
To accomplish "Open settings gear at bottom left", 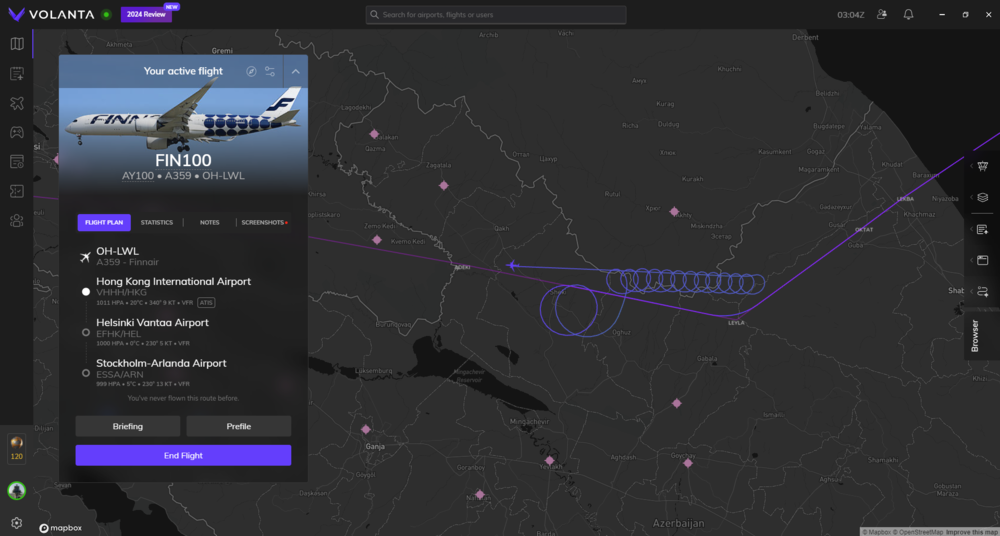I will pos(16,522).
